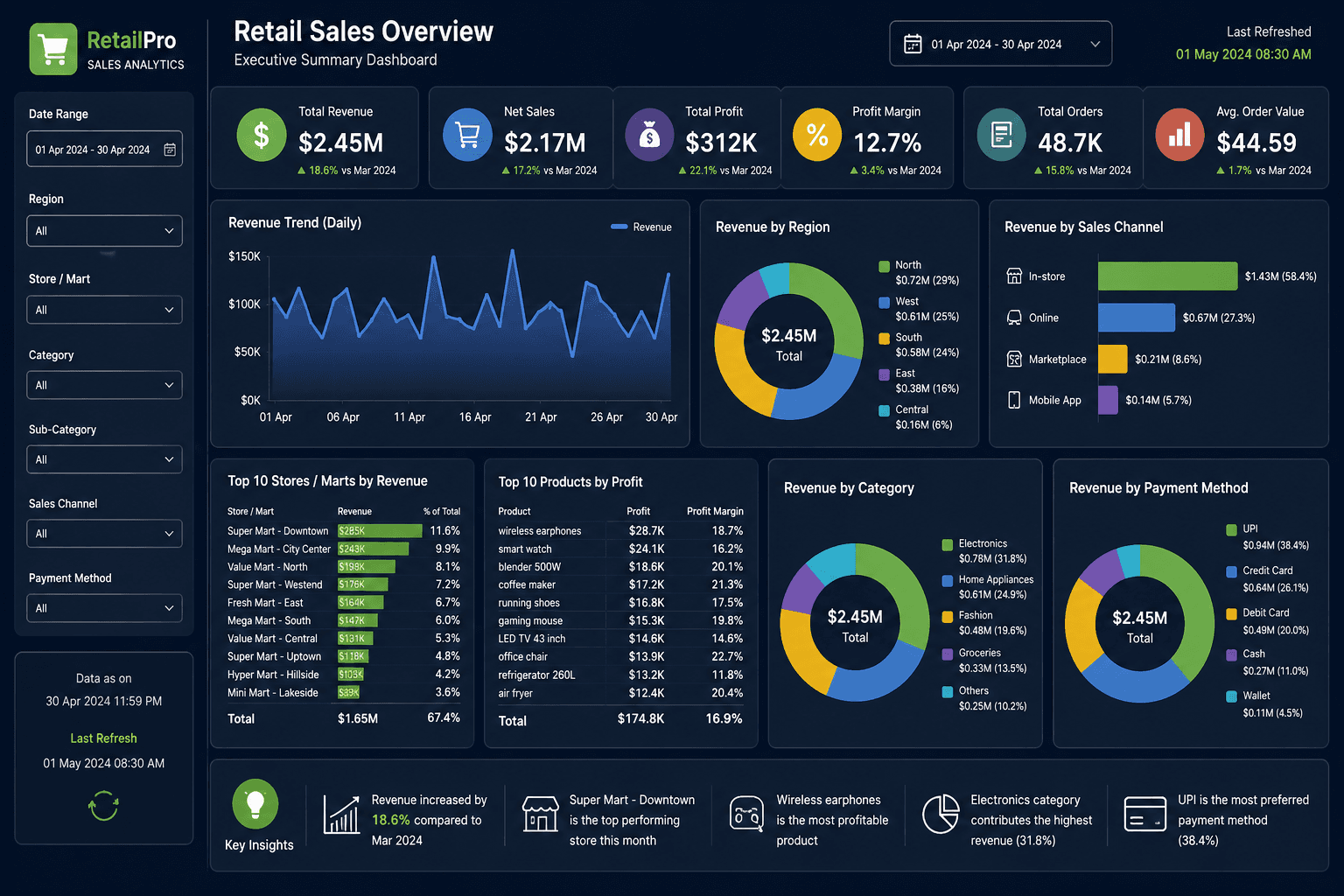Select the Revenue by Payment Method panel title
The width and height of the screenshot is (1344, 896).
(1158, 487)
